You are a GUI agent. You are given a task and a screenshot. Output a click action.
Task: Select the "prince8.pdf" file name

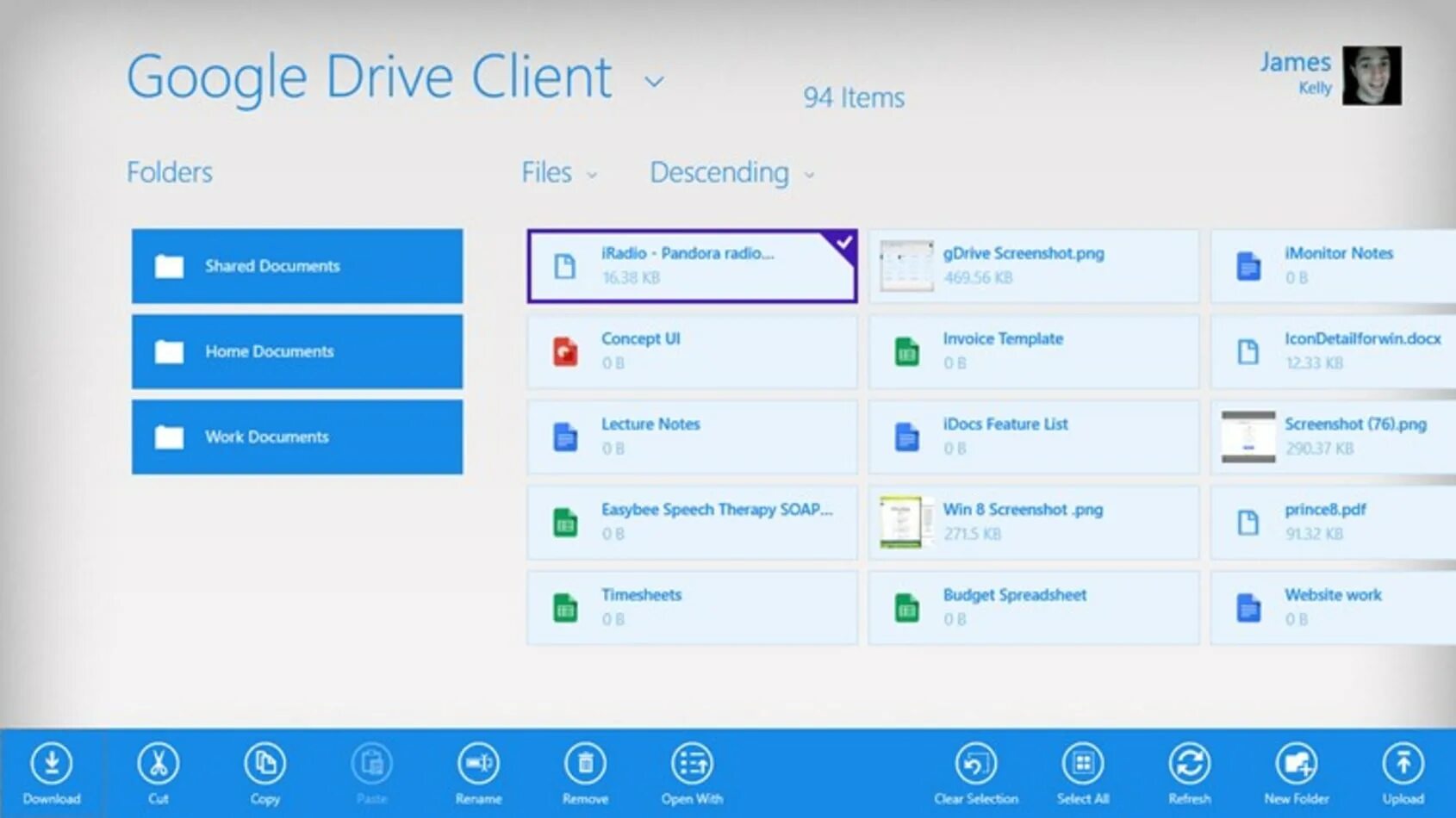pyautogui.click(x=1325, y=509)
